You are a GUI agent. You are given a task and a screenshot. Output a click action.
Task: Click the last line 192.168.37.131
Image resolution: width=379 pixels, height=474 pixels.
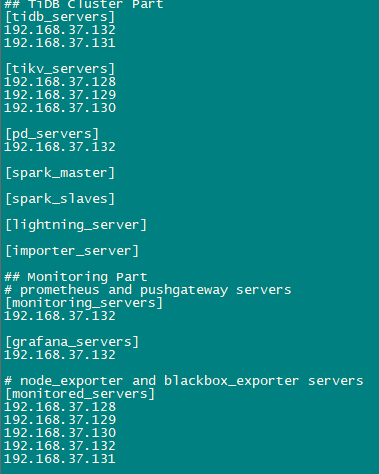click(60, 459)
